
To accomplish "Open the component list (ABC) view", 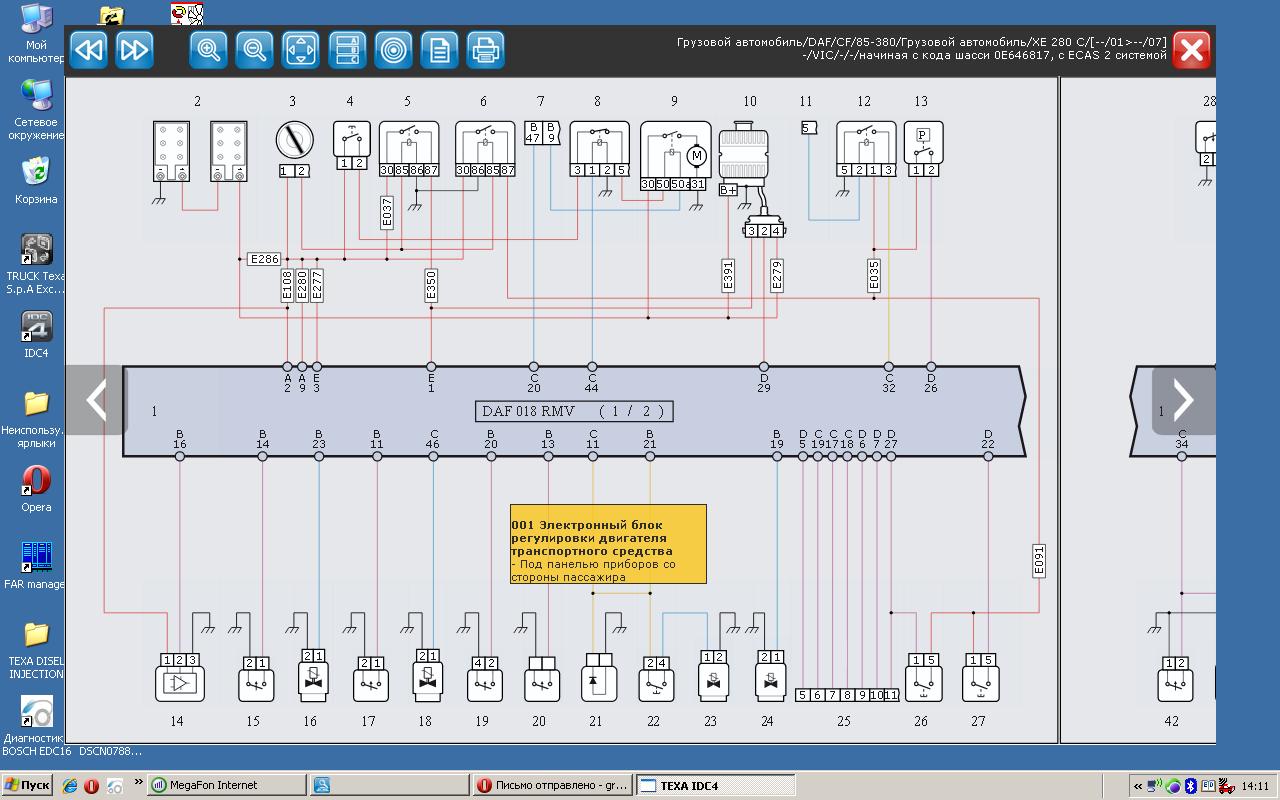I will pyautogui.click(x=347, y=50).
